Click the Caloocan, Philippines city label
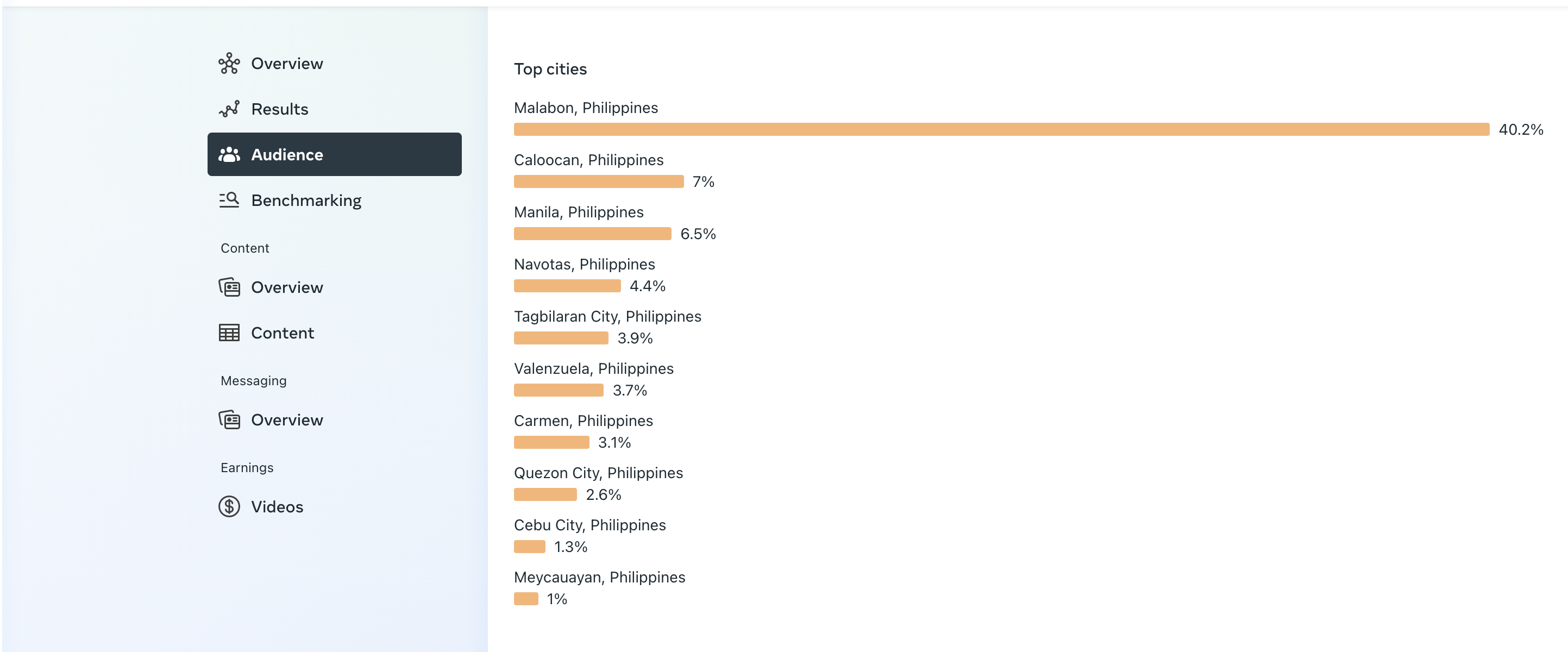Image resolution: width=1568 pixels, height=652 pixels. [x=588, y=160]
